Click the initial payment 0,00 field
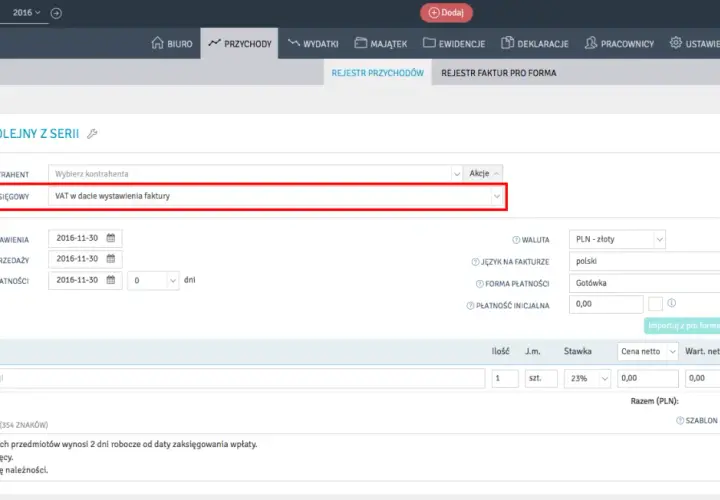Screen dimensions: 720x500 click(x=606, y=304)
